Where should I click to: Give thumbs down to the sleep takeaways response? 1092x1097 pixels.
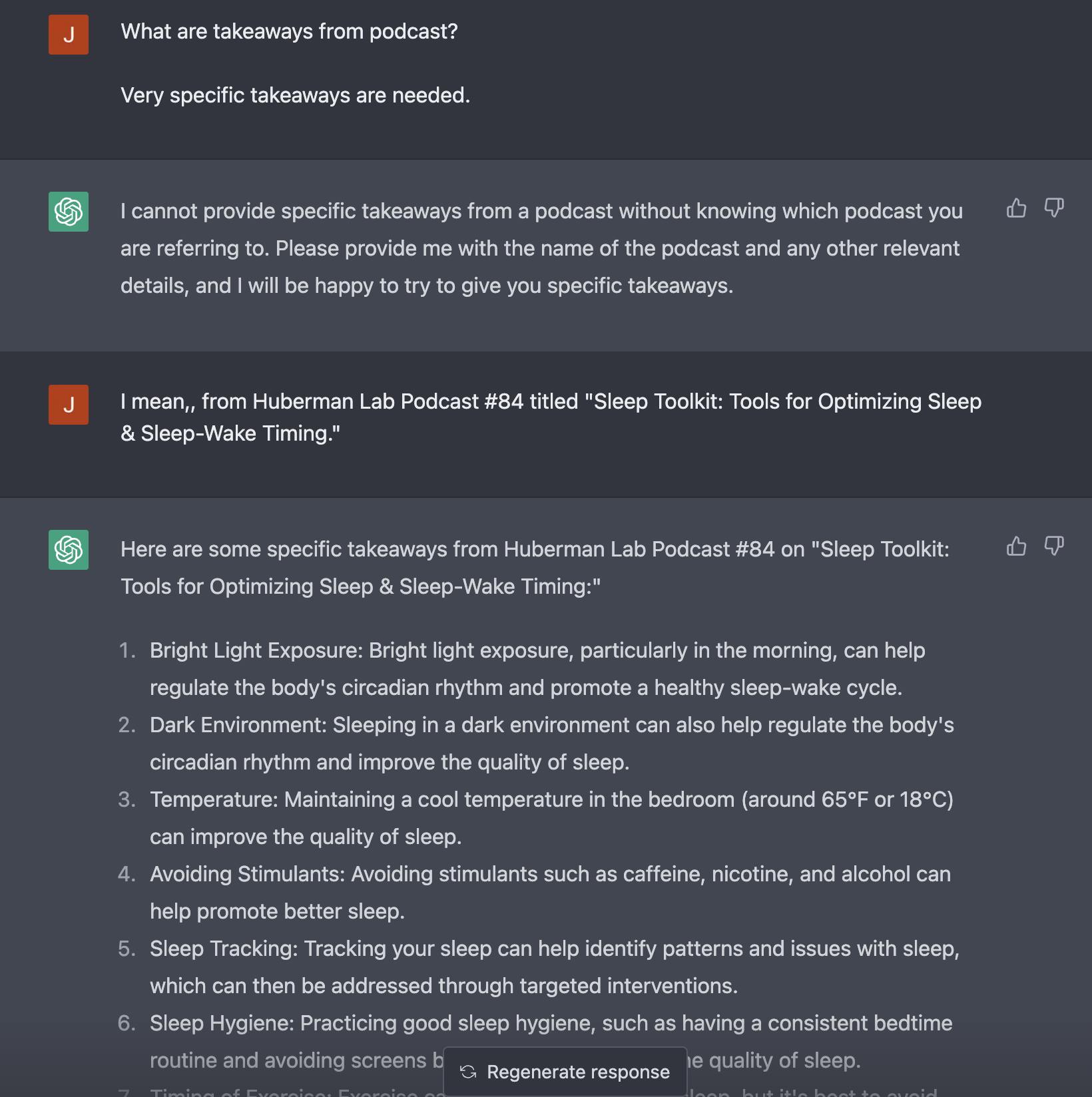coord(1054,547)
